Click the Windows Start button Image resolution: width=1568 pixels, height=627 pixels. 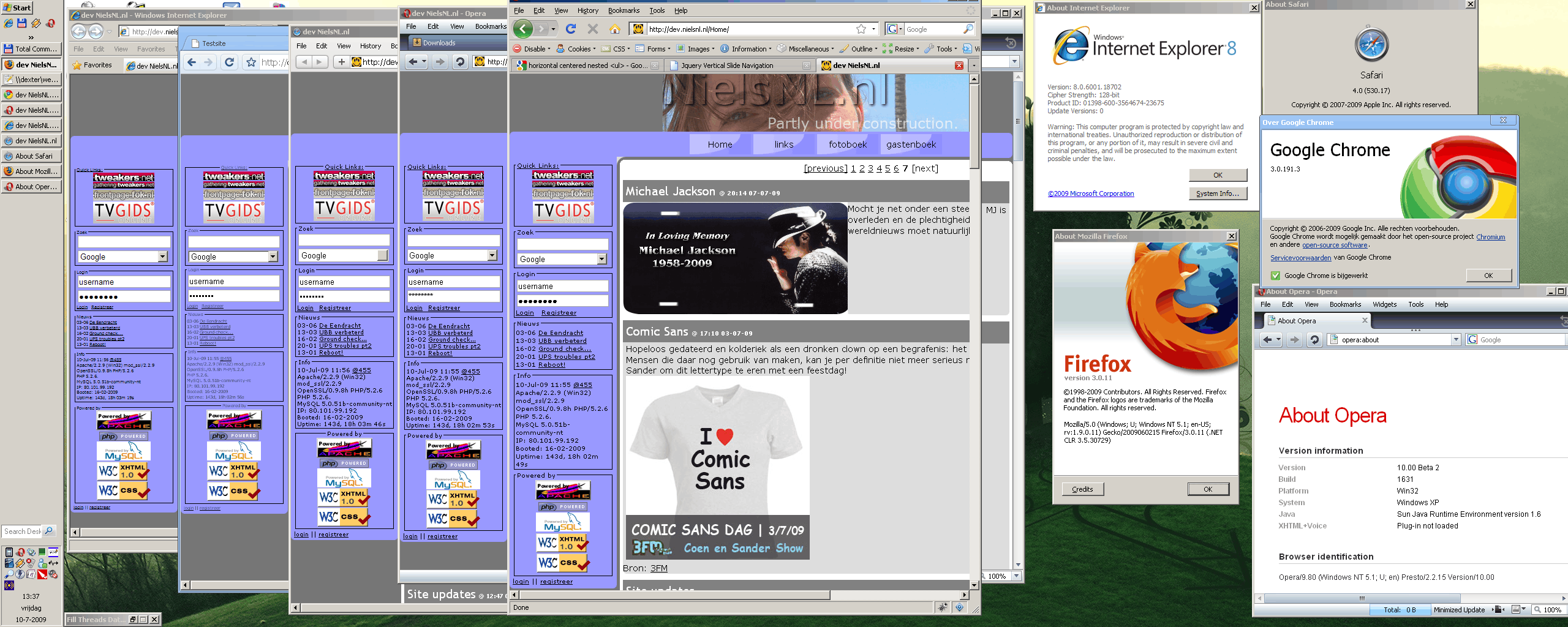coord(18,7)
